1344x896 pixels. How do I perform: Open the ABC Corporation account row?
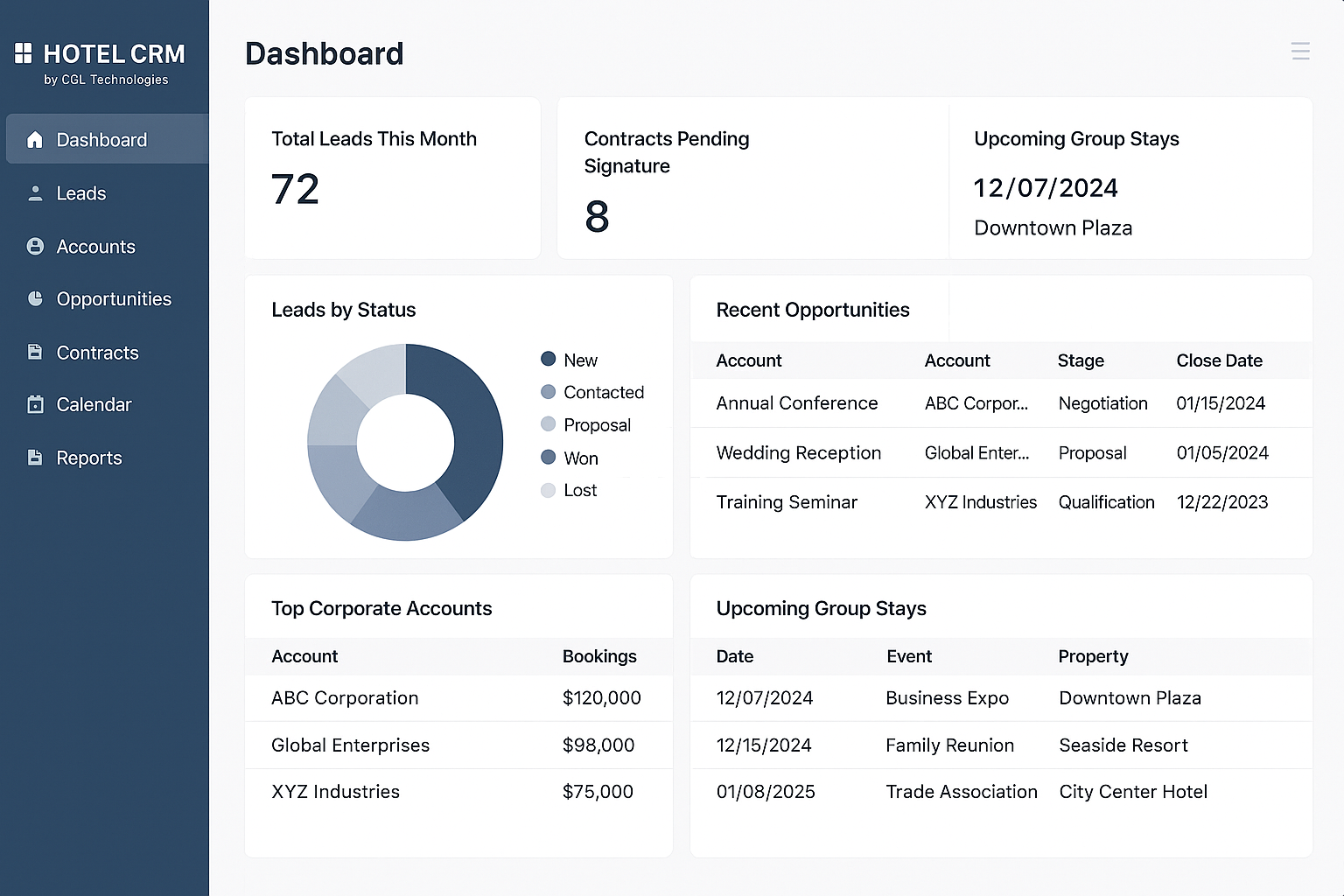point(345,698)
